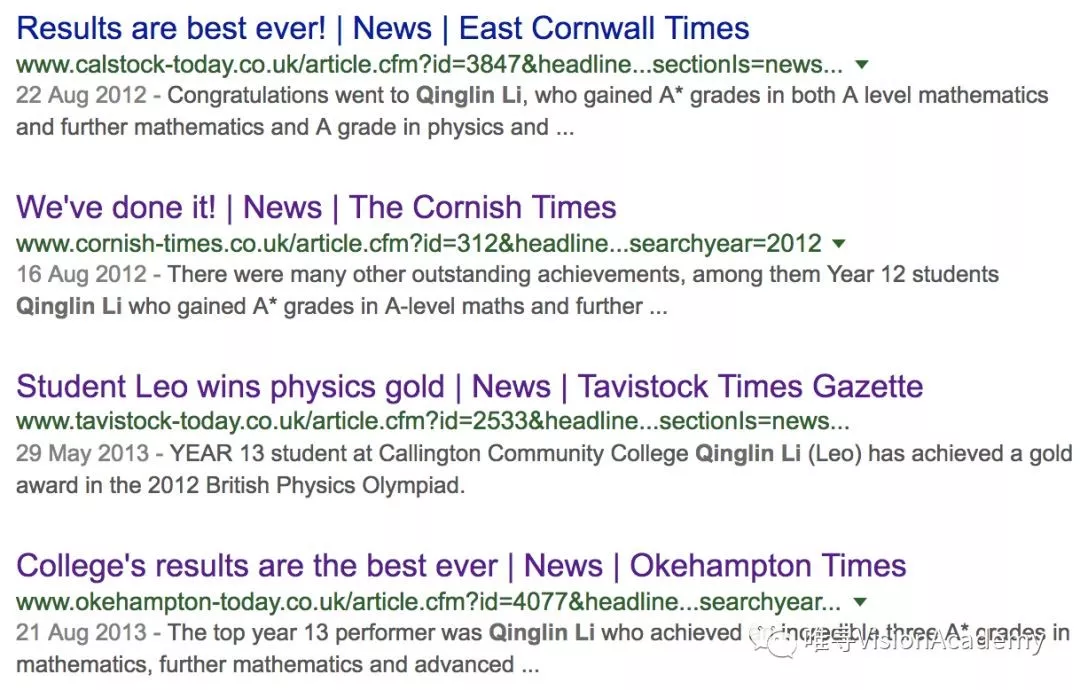Expand dropdown arrow beside cornish-times URL
This screenshot has height=690, width=1080.
839,244
